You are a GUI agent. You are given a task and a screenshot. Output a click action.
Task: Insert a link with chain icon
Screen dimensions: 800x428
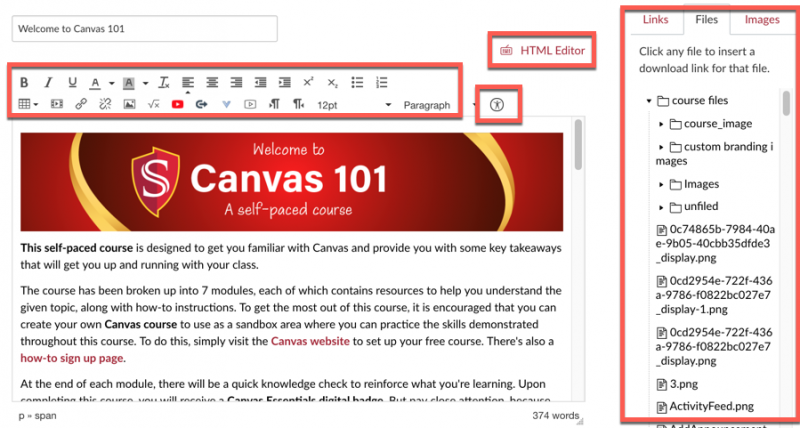[x=81, y=105]
